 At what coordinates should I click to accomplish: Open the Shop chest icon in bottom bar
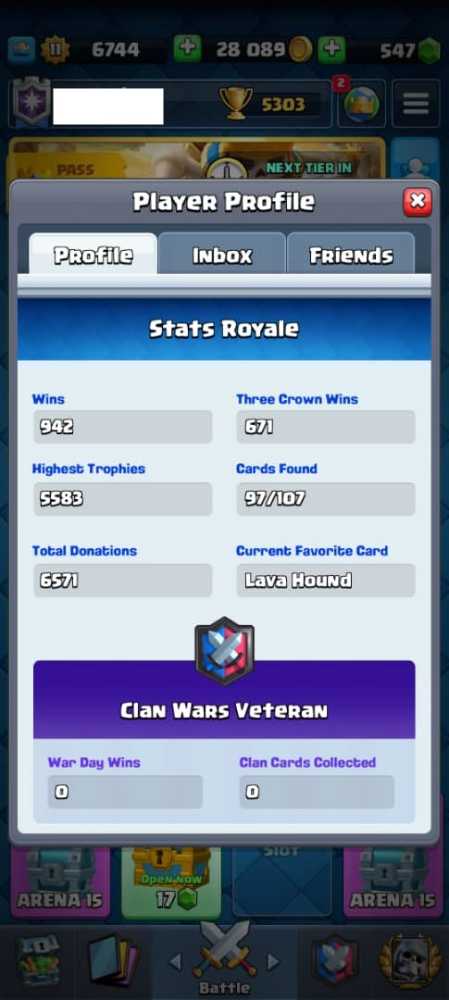tap(38, 962)
